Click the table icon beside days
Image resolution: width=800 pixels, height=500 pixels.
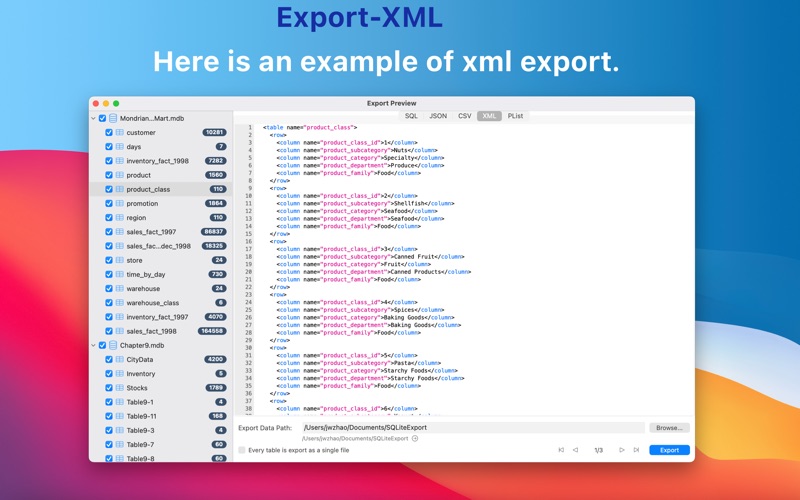pyautogui.click(x=119, y=146)
